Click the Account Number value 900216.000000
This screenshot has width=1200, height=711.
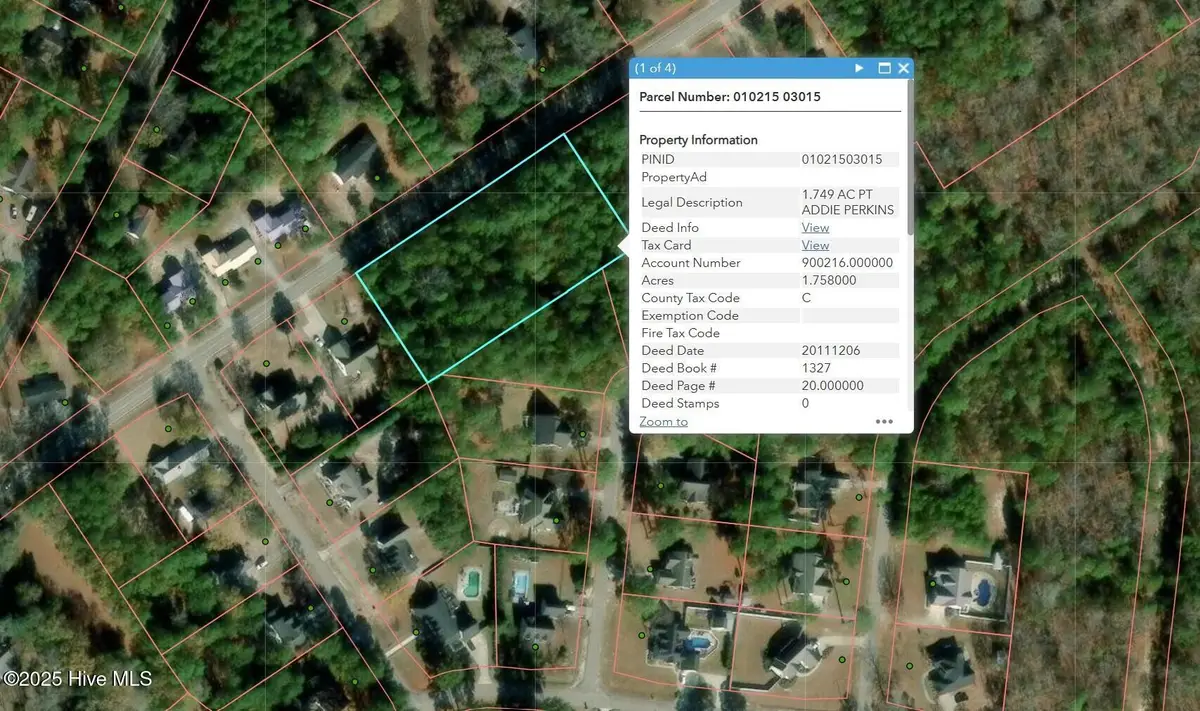[x=847, y=263]
